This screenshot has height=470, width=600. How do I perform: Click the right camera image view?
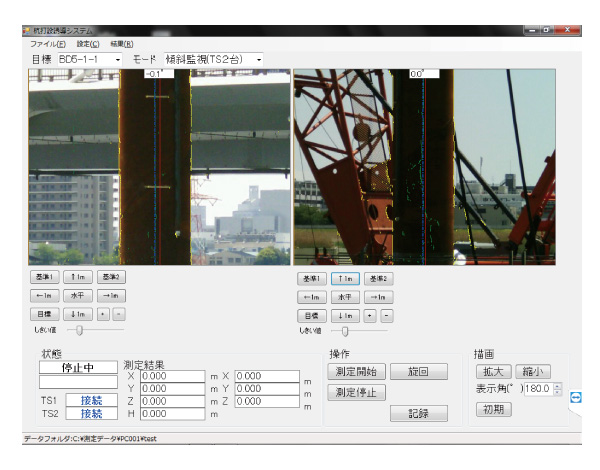(424, 167)
